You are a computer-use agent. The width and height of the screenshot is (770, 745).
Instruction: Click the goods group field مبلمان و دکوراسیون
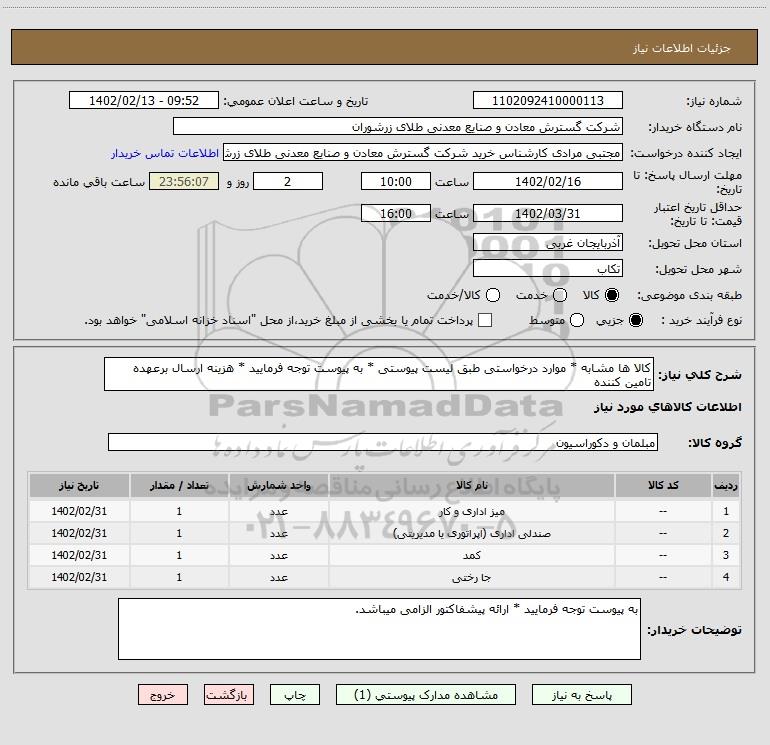[x=383, y=442]
